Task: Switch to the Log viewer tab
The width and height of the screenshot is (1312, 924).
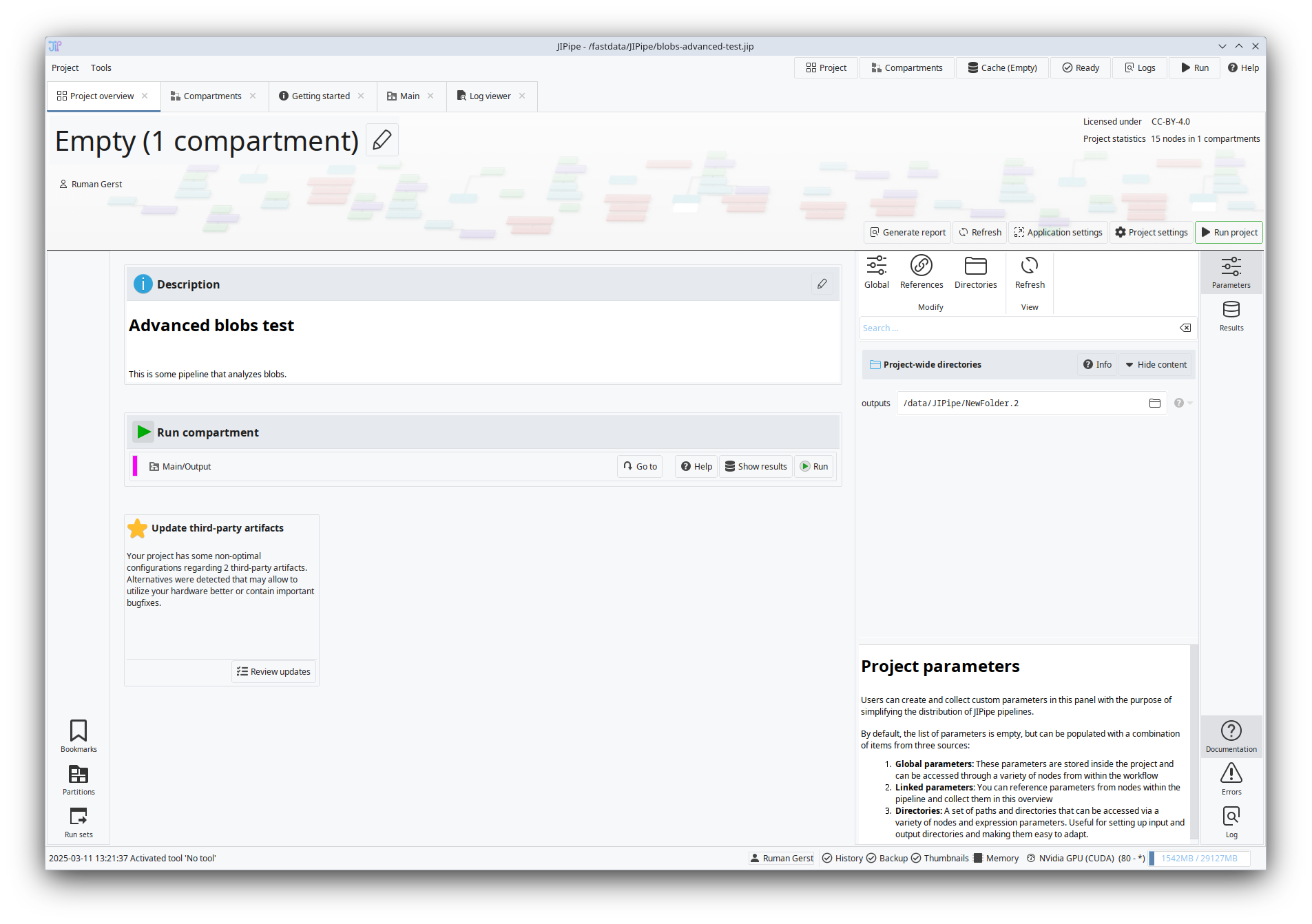Action: [490, 96]
